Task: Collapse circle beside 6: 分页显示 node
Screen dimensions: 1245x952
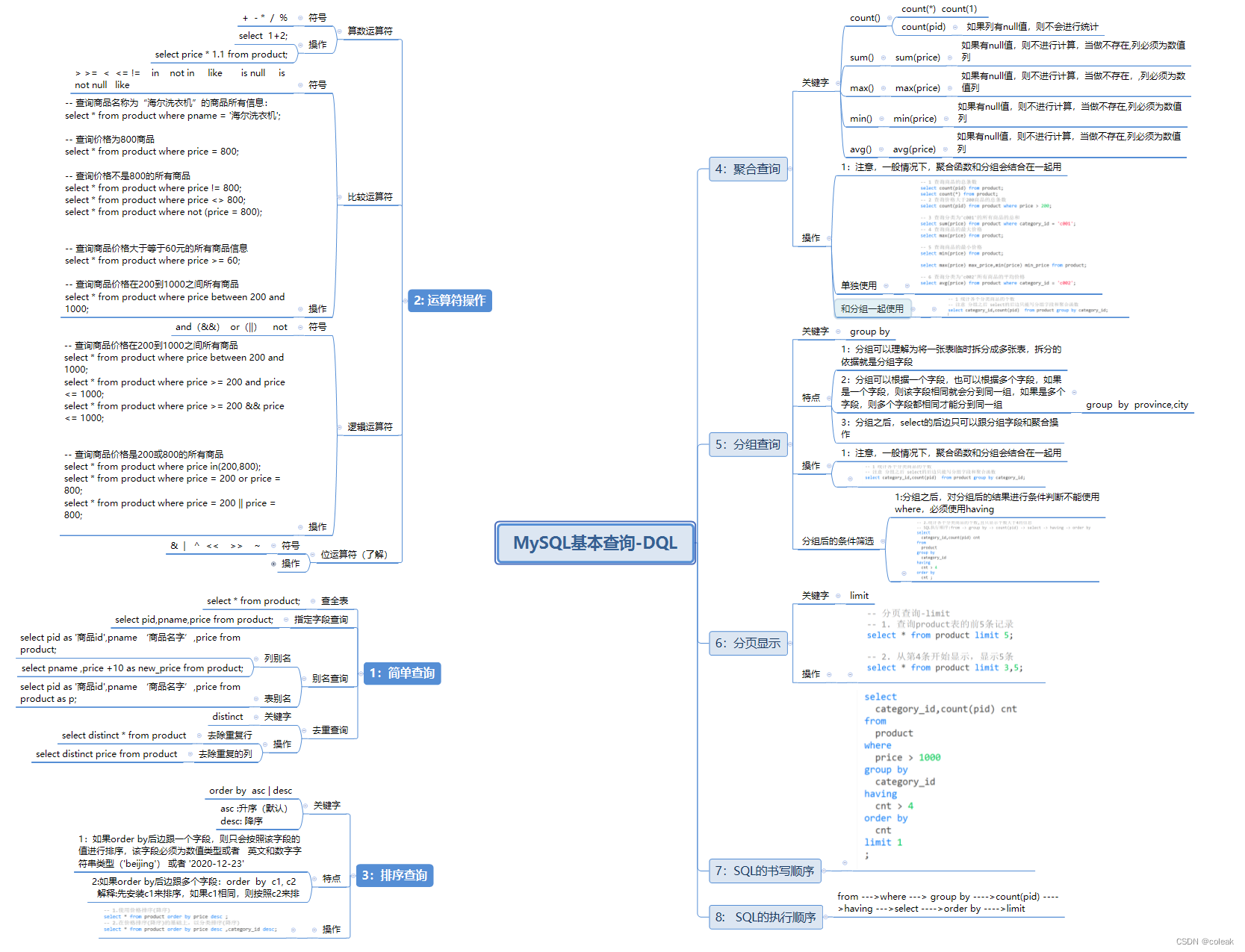Action: point(791,643)
